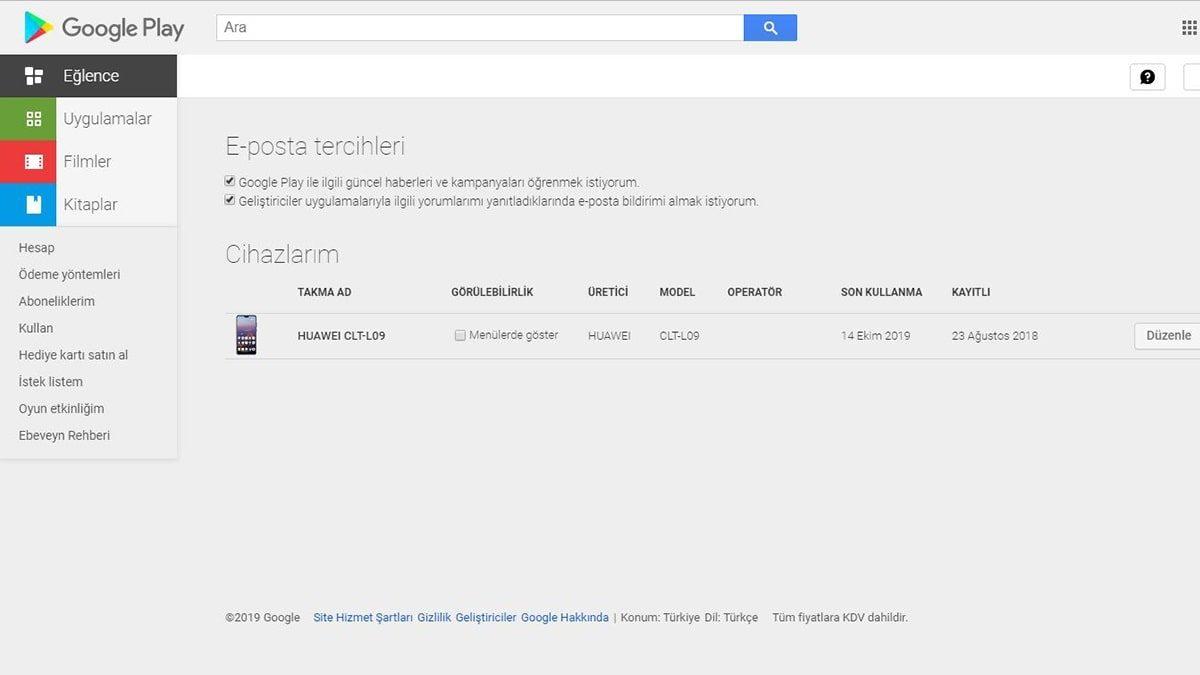Expand the Eğlence section header

pyautogui.click(x=89, y=75)
